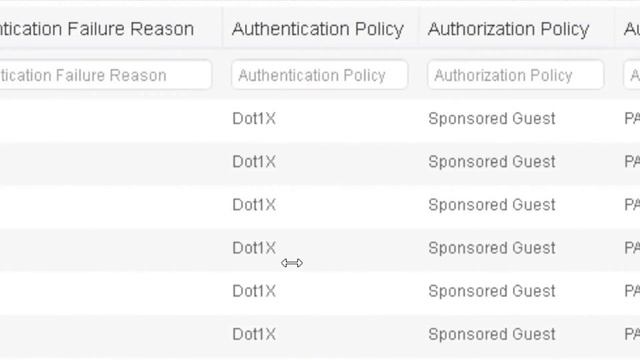The height and width of the screenshot is (360, 640).
Task: Focus the Authentication Failure Reason filter box
Action: pos(106,75)
